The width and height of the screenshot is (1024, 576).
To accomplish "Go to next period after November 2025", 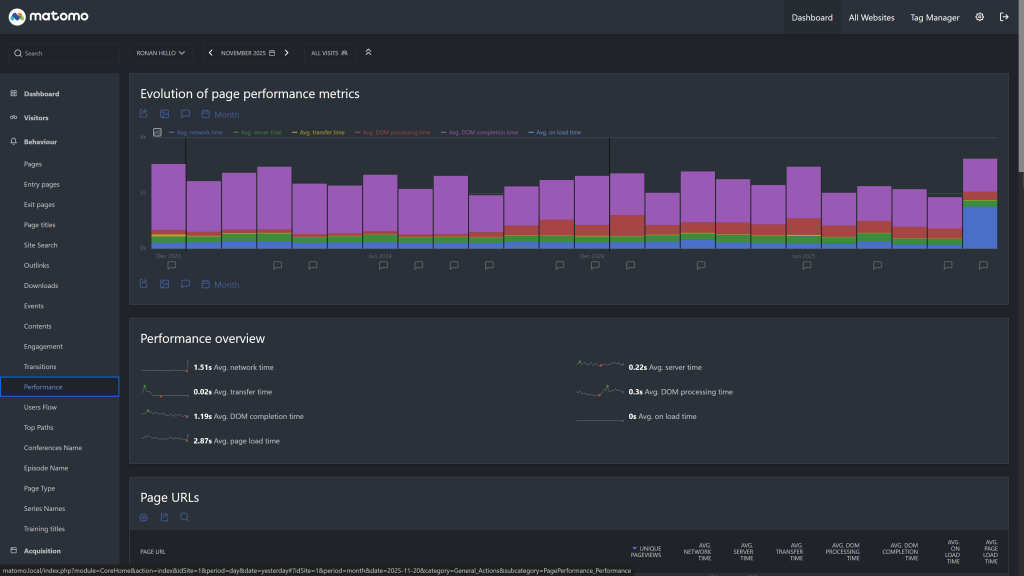I will tap(287, 52).
